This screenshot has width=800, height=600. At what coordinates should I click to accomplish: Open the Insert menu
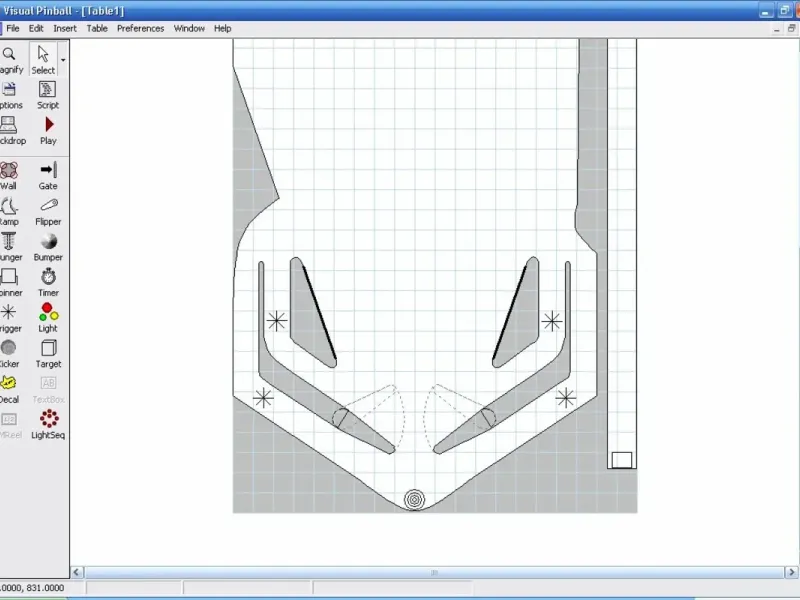[x=65, y=29]
